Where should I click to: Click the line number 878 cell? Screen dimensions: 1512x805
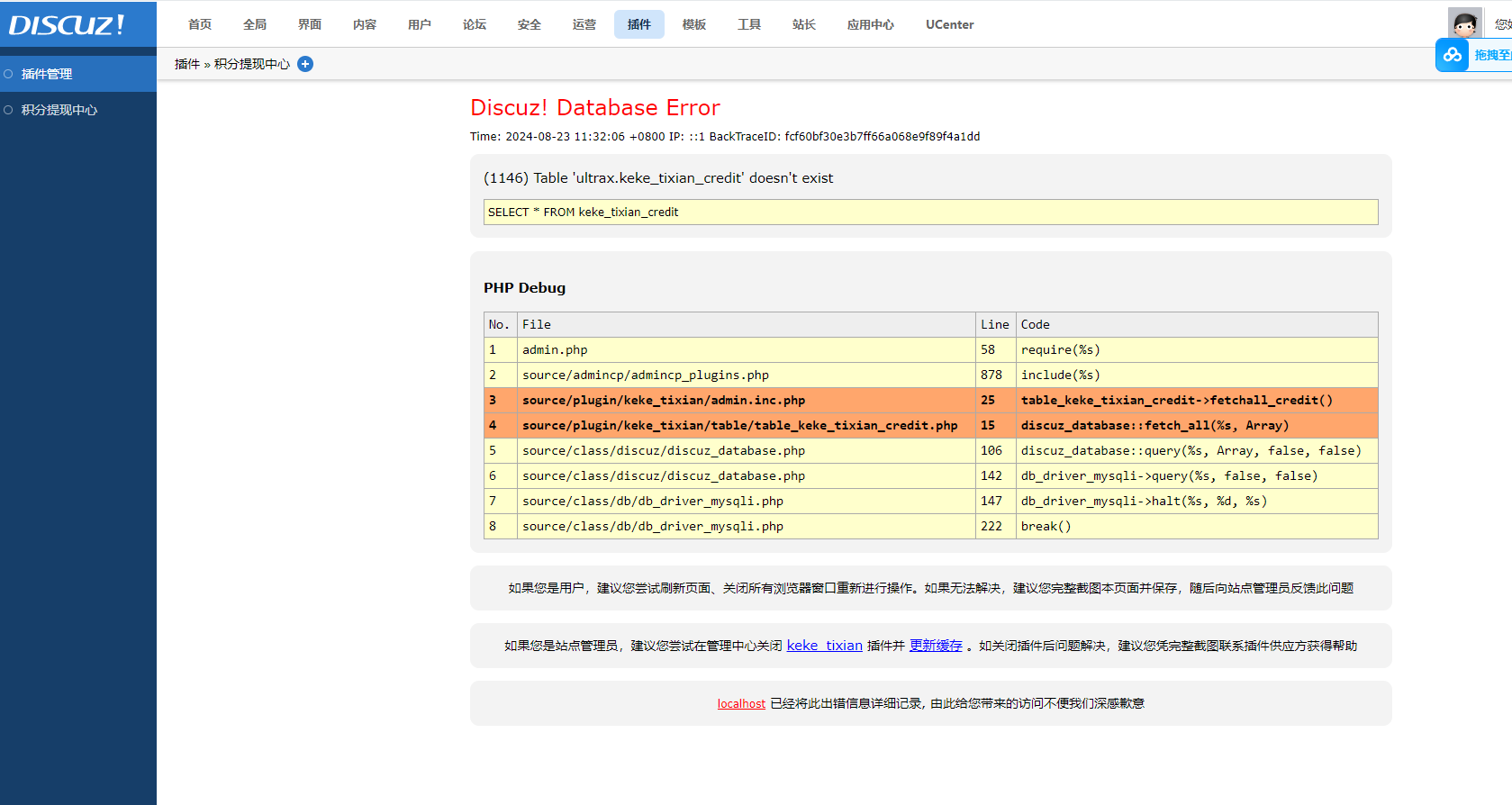click(x=996, y=375)
